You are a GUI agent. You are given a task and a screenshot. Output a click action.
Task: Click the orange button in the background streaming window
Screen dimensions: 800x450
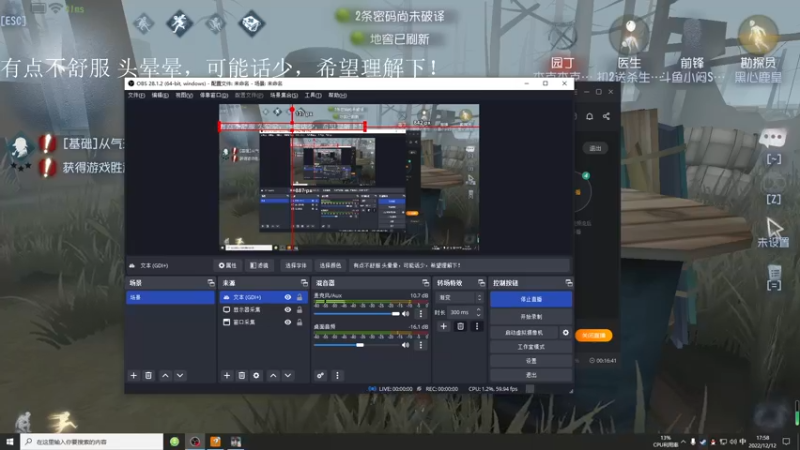pos(593,335)
